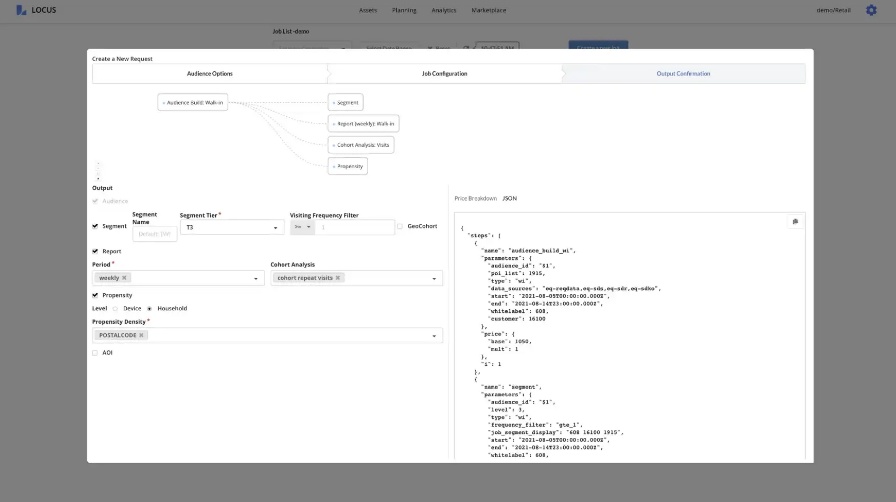Select the Device level radio button
896x502 pixels.
[115, 309]
